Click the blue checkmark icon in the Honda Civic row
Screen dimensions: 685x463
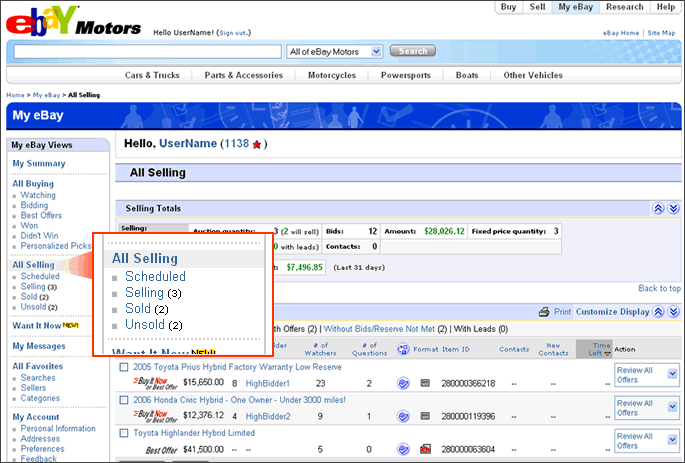tap(402, 415)
